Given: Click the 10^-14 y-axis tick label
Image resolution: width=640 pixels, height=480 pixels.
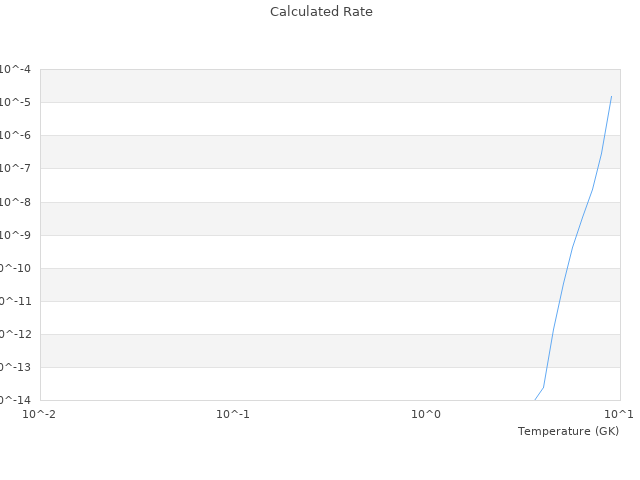Looking at the screenshot, I should [16, 400].
